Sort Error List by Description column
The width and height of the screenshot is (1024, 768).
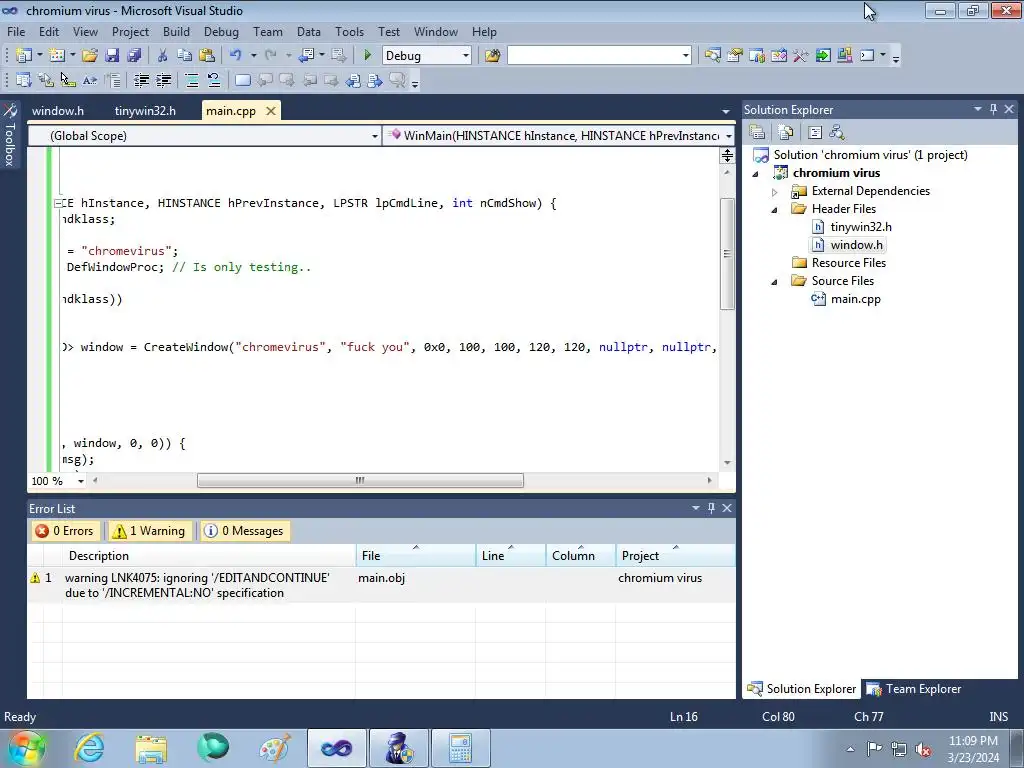point(209,555)
